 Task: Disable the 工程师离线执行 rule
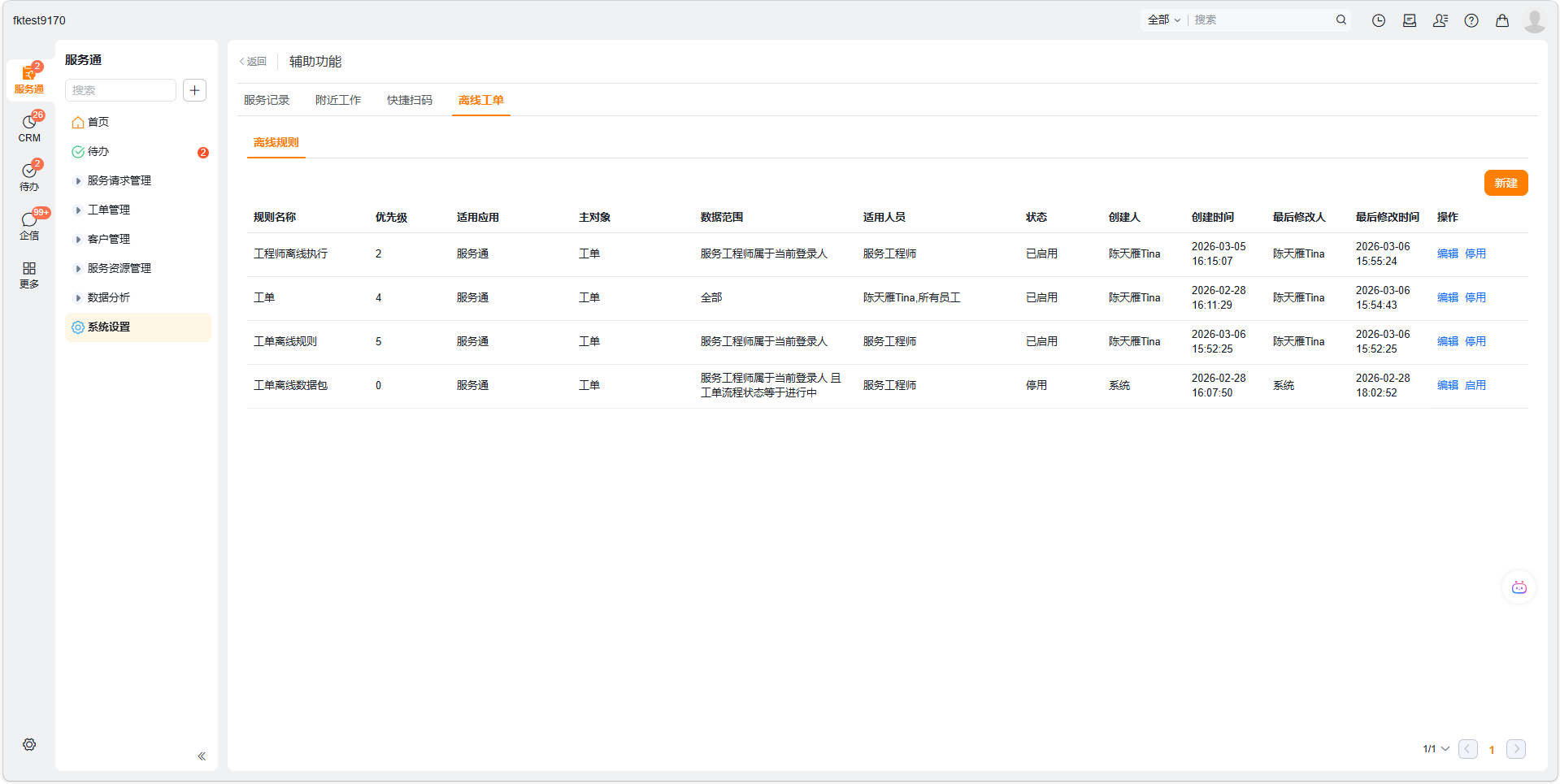1475,253
